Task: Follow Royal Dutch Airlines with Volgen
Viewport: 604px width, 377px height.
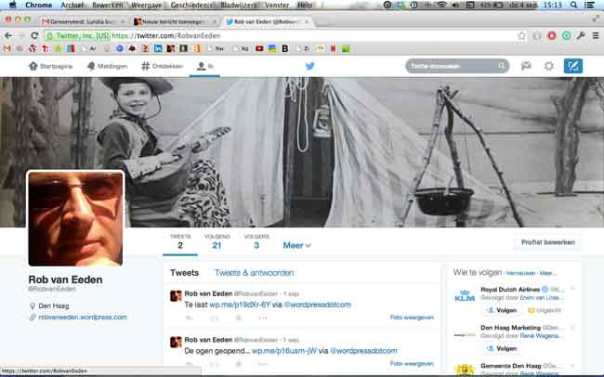Action: tap(502, 310)
